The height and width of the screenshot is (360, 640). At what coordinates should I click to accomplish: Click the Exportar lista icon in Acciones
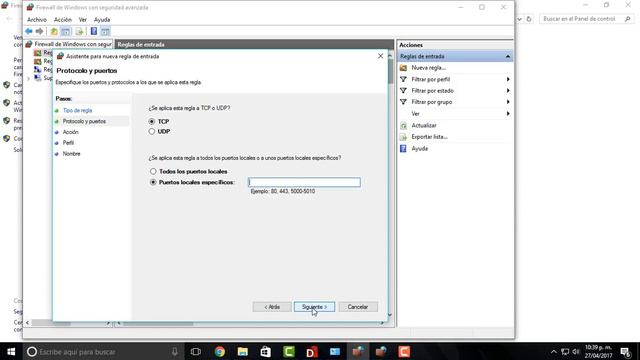403,137
